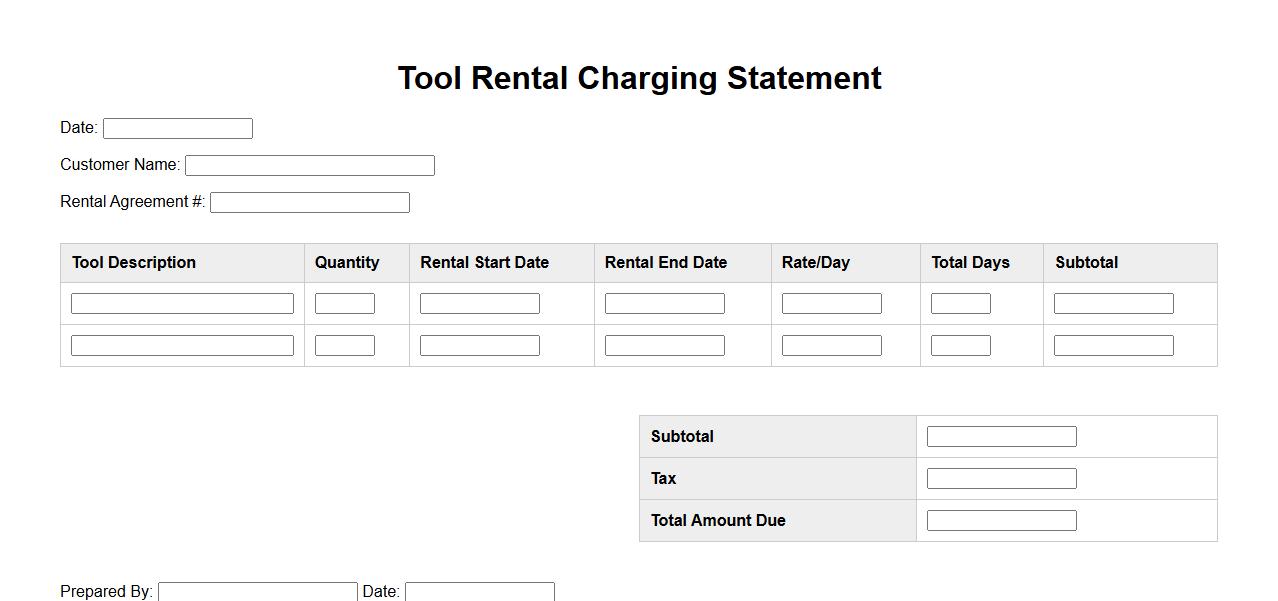Click first row Tool Description input
The height and width of the screenshot is (601, 1278).
tap(182, 303)
